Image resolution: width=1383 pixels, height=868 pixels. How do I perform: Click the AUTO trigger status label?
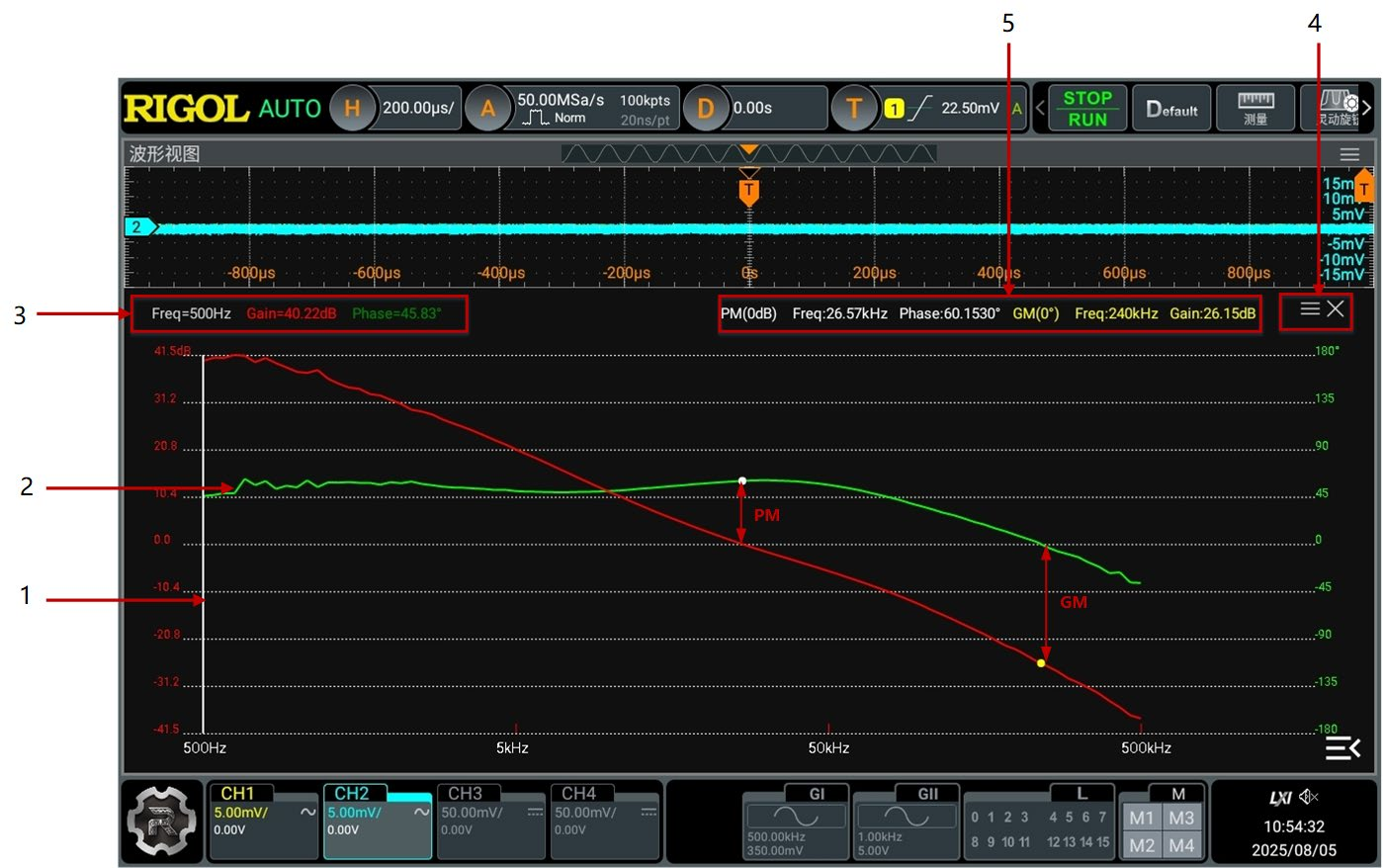tap(290, 109)
